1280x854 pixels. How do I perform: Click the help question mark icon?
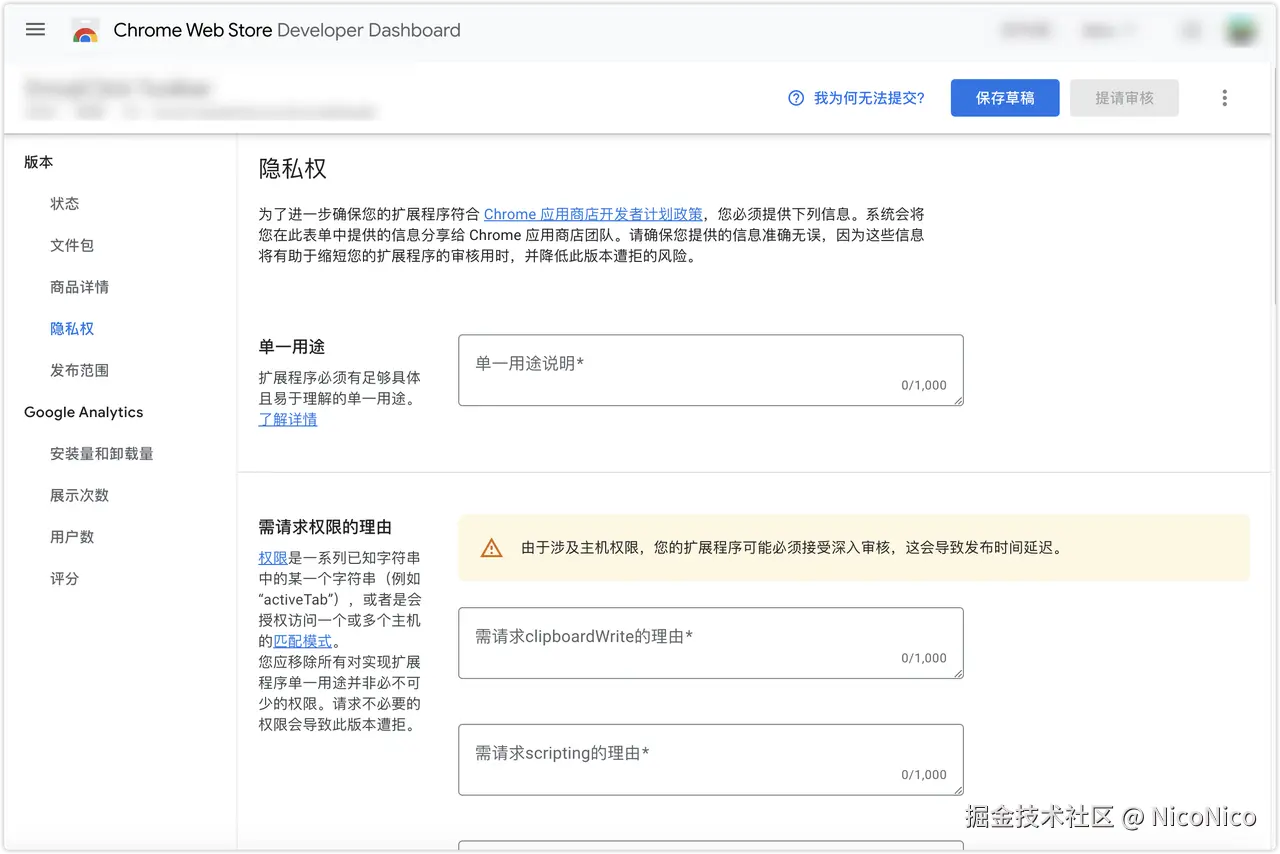(796, 98)
